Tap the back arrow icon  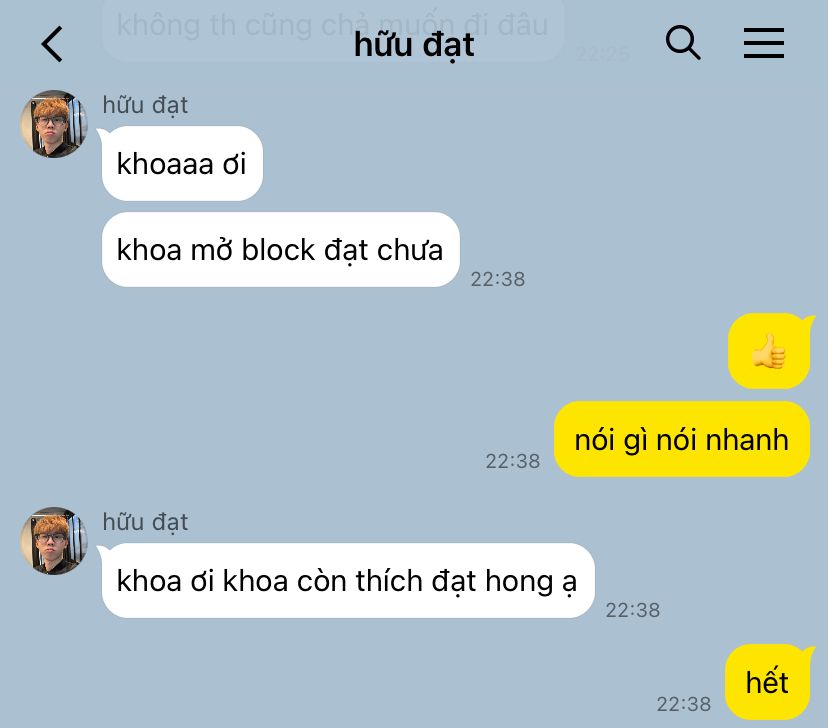click(x=52, y=44)
